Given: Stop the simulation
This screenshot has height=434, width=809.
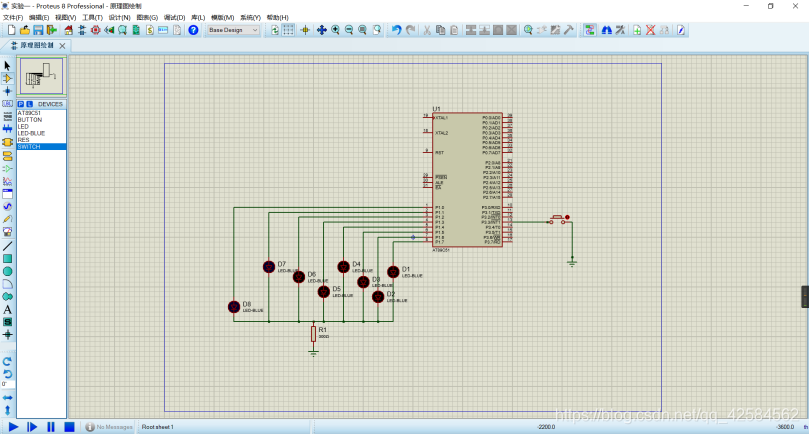Looking at the screenshot, I should (69, 427).
